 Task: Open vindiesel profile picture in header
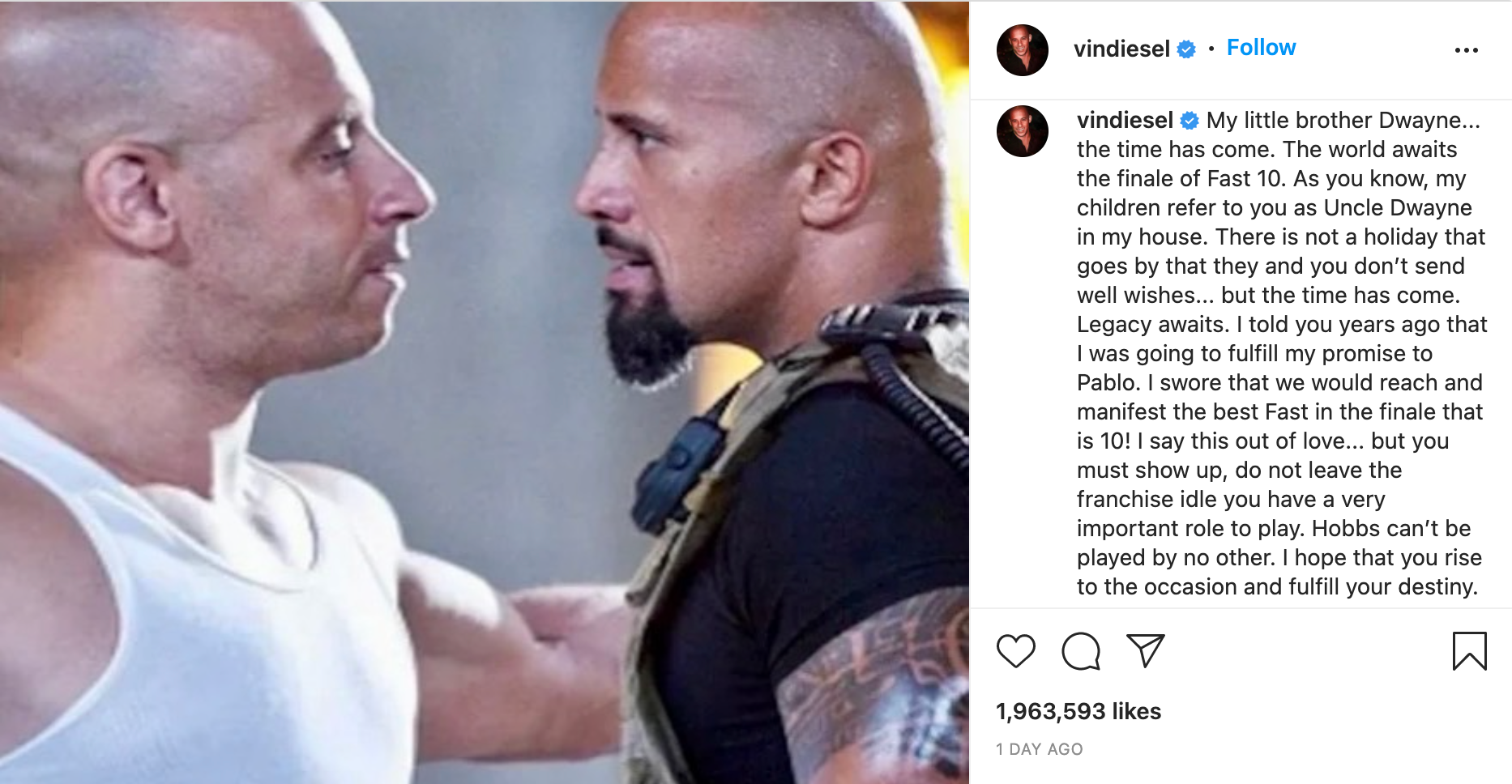(x=1022, y=50)
